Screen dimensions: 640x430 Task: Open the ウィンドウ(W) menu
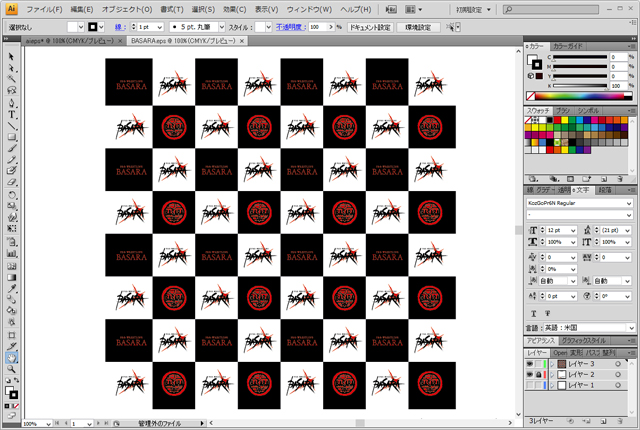(309, 9)
